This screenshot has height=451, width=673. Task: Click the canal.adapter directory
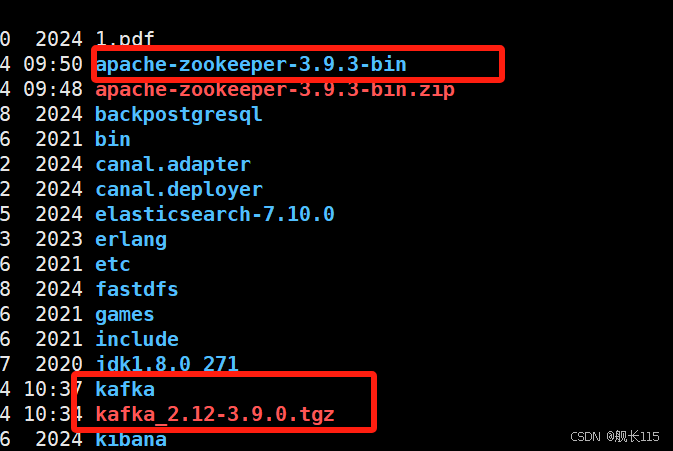click(173, 165)
